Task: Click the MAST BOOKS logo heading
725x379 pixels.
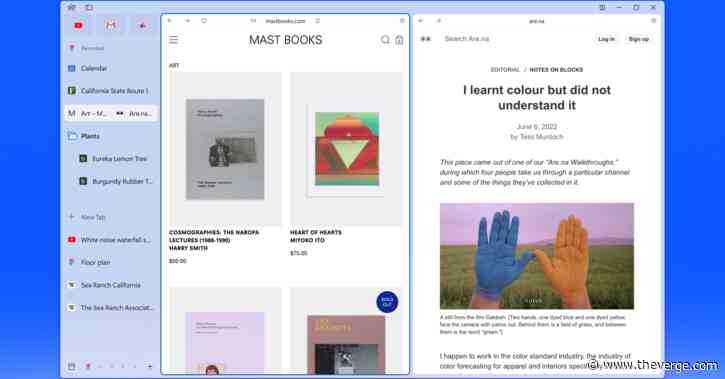Action: pyautogui.click(x=286, y=40)
